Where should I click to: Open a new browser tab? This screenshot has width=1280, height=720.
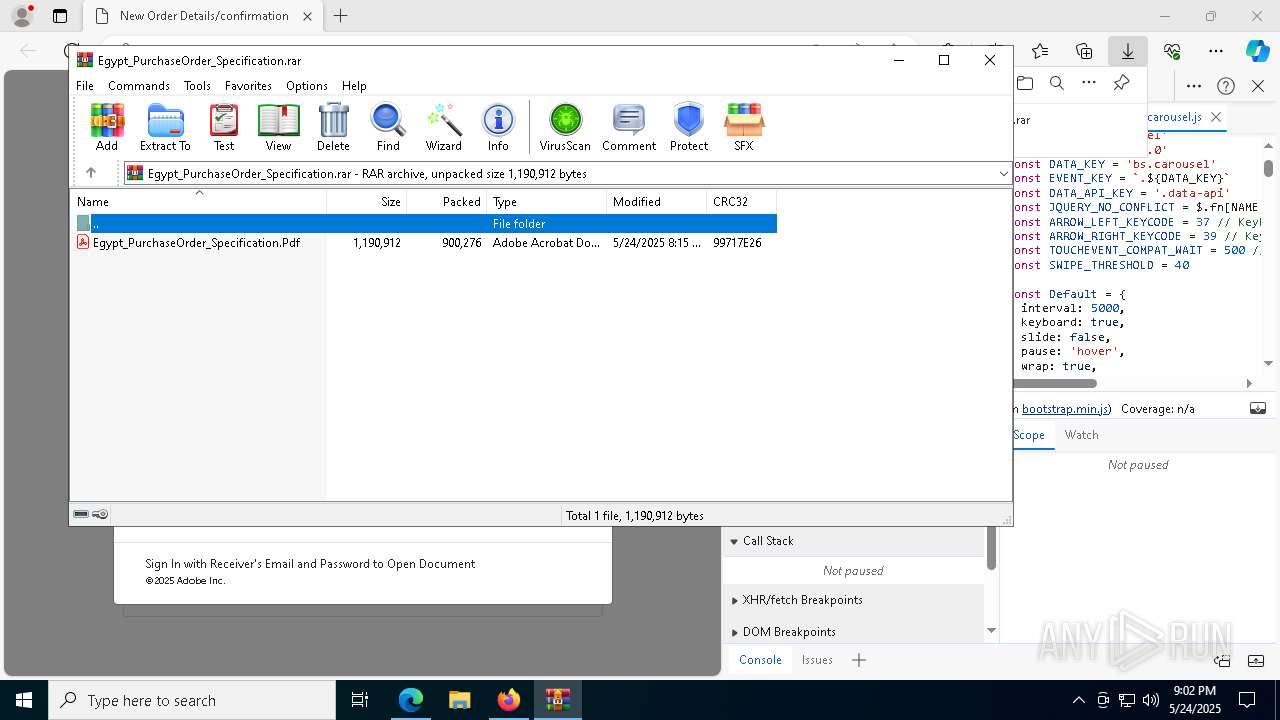point(340,16)
